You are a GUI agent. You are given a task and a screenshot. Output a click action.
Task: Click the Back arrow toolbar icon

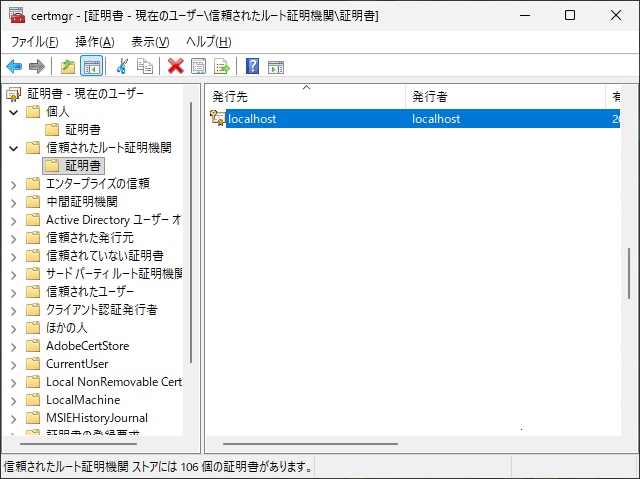(14, 67)
